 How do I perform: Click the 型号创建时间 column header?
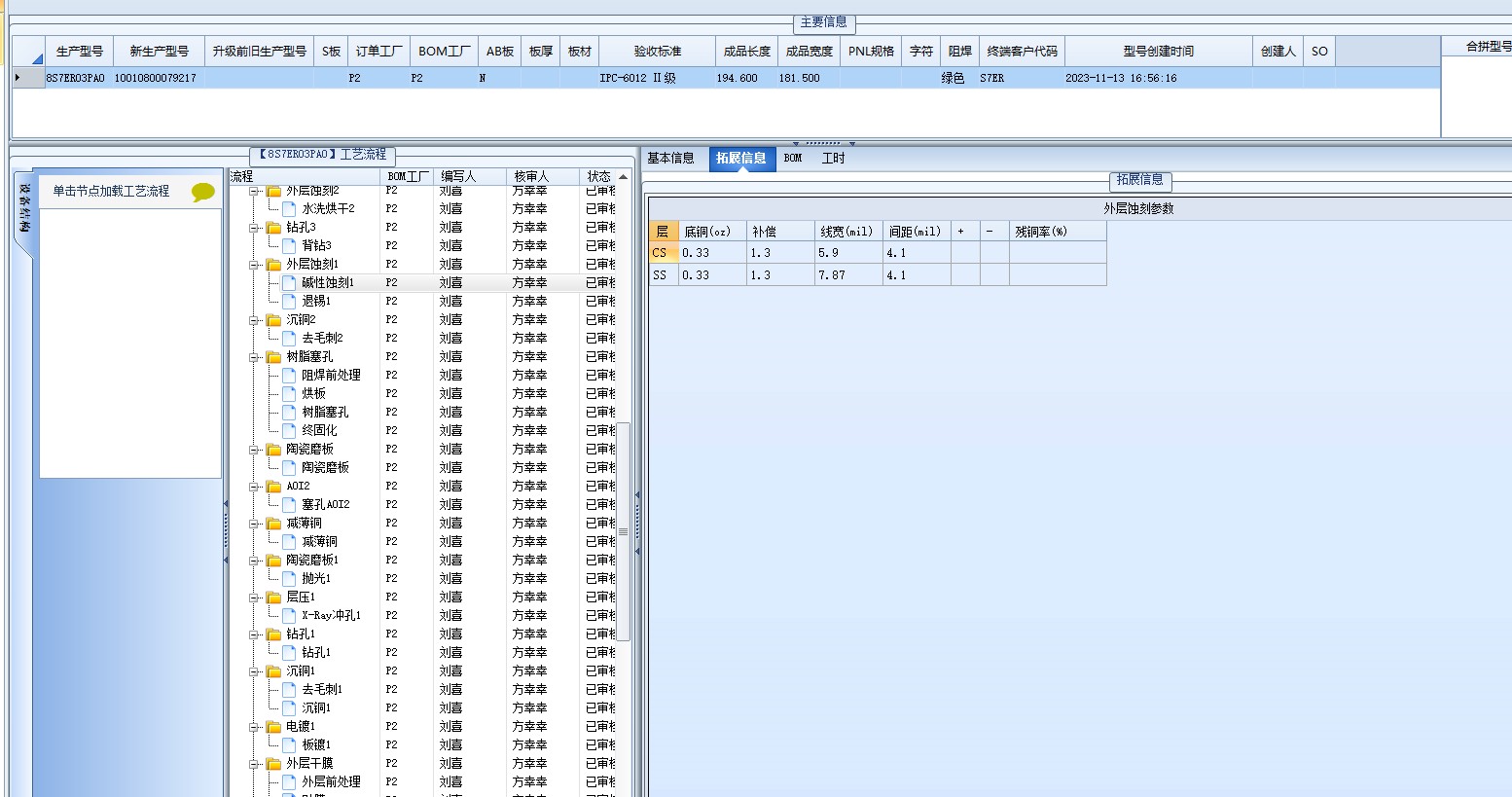pos(1159,52)
